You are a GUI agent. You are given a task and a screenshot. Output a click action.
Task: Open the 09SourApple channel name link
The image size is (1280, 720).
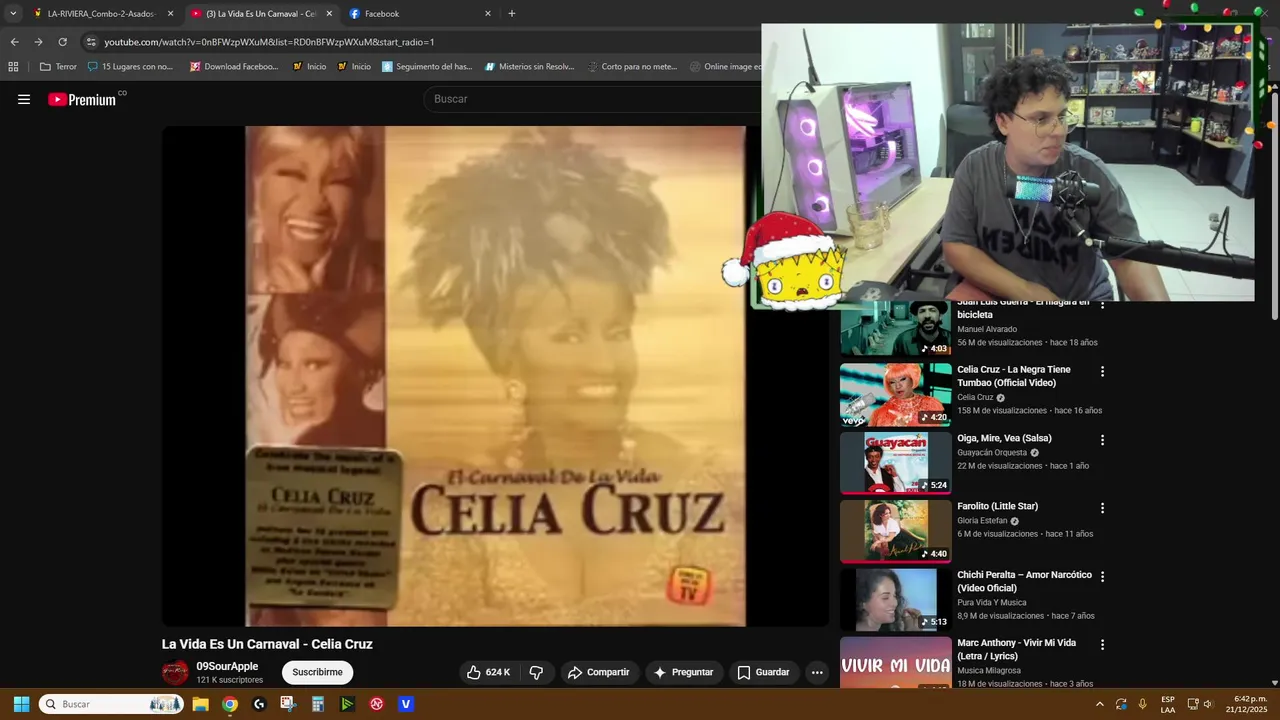click(227, 666)
